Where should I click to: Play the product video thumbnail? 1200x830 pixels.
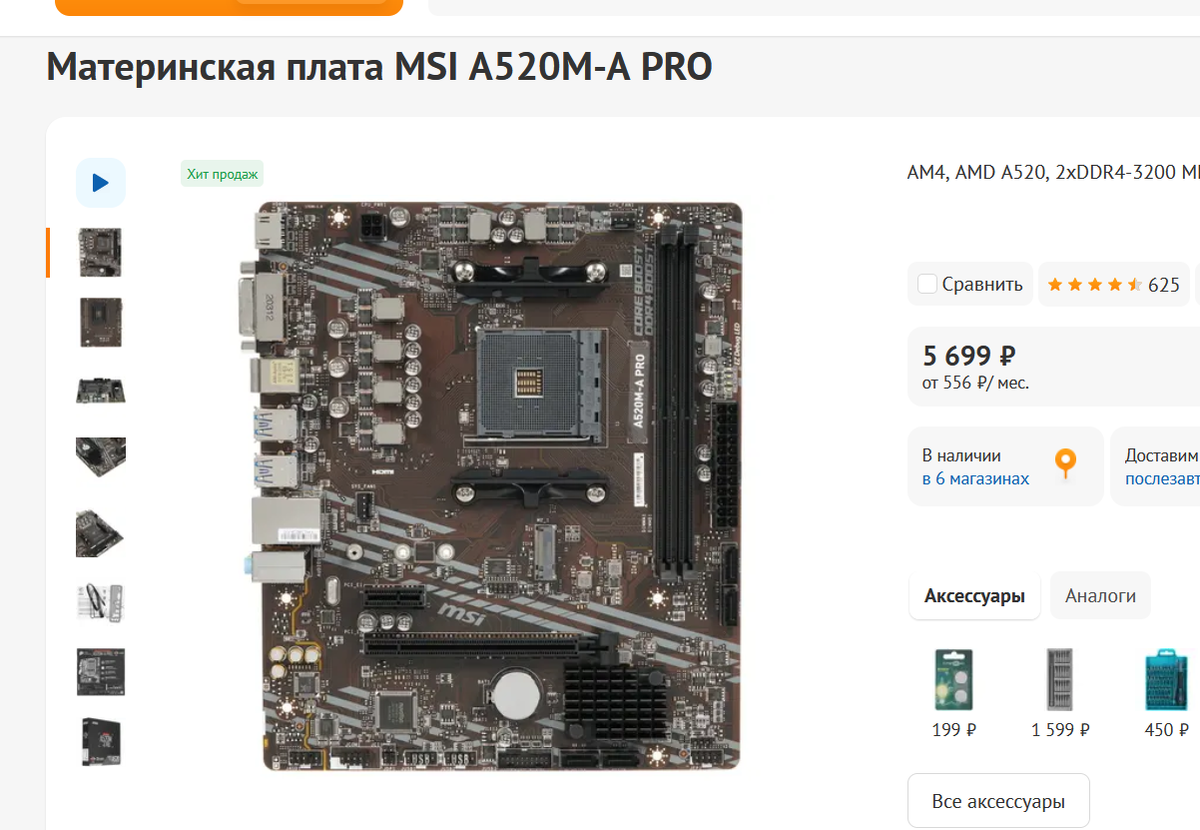[100, 183]
